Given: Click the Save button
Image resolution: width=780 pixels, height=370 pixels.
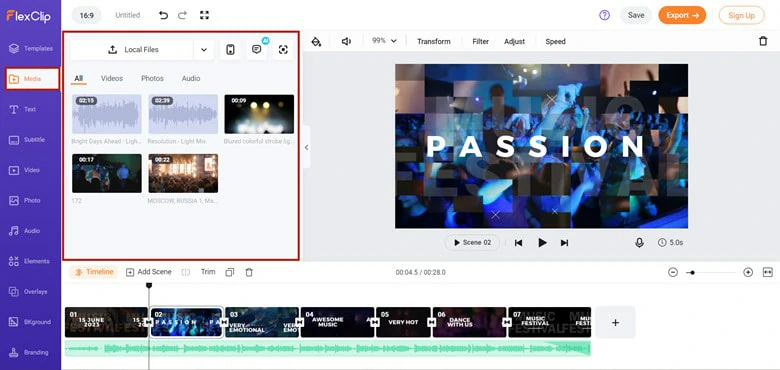Looking at the screenshot, I should pyautogui.click(x=636, y=15).
